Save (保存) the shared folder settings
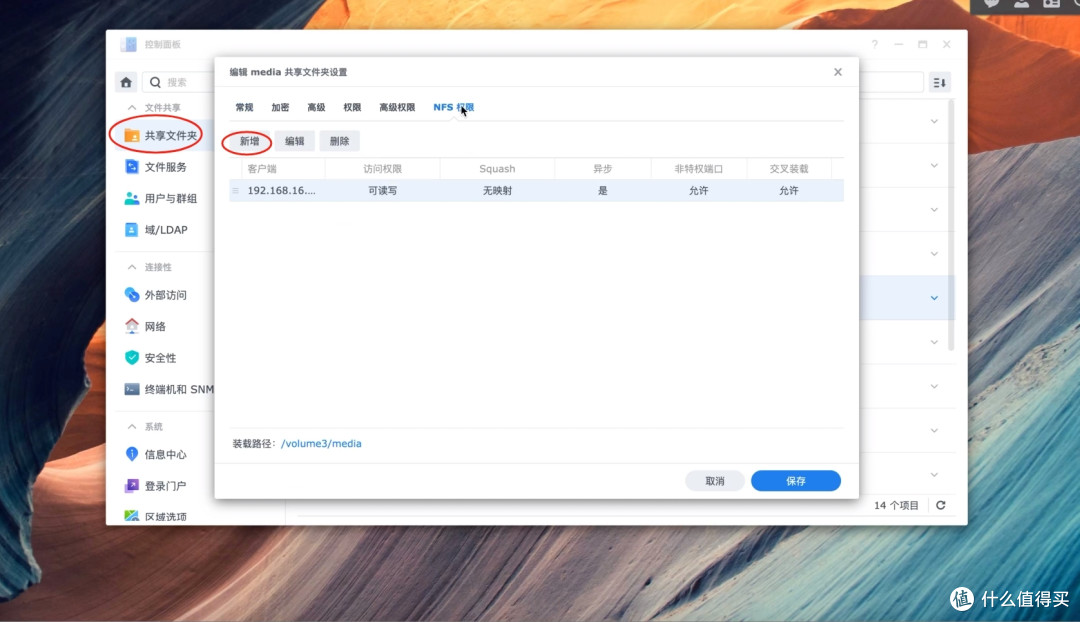The height and width of the screenshot is (622, 1080). tap(796, 481)
